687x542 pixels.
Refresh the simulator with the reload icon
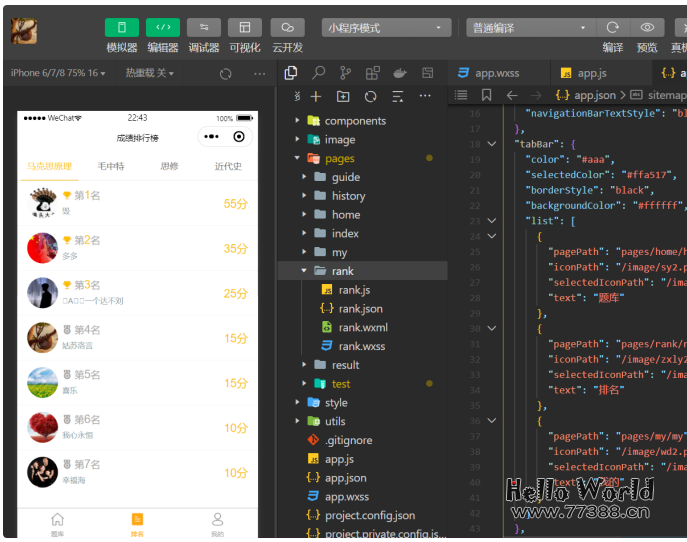point(226,73)
